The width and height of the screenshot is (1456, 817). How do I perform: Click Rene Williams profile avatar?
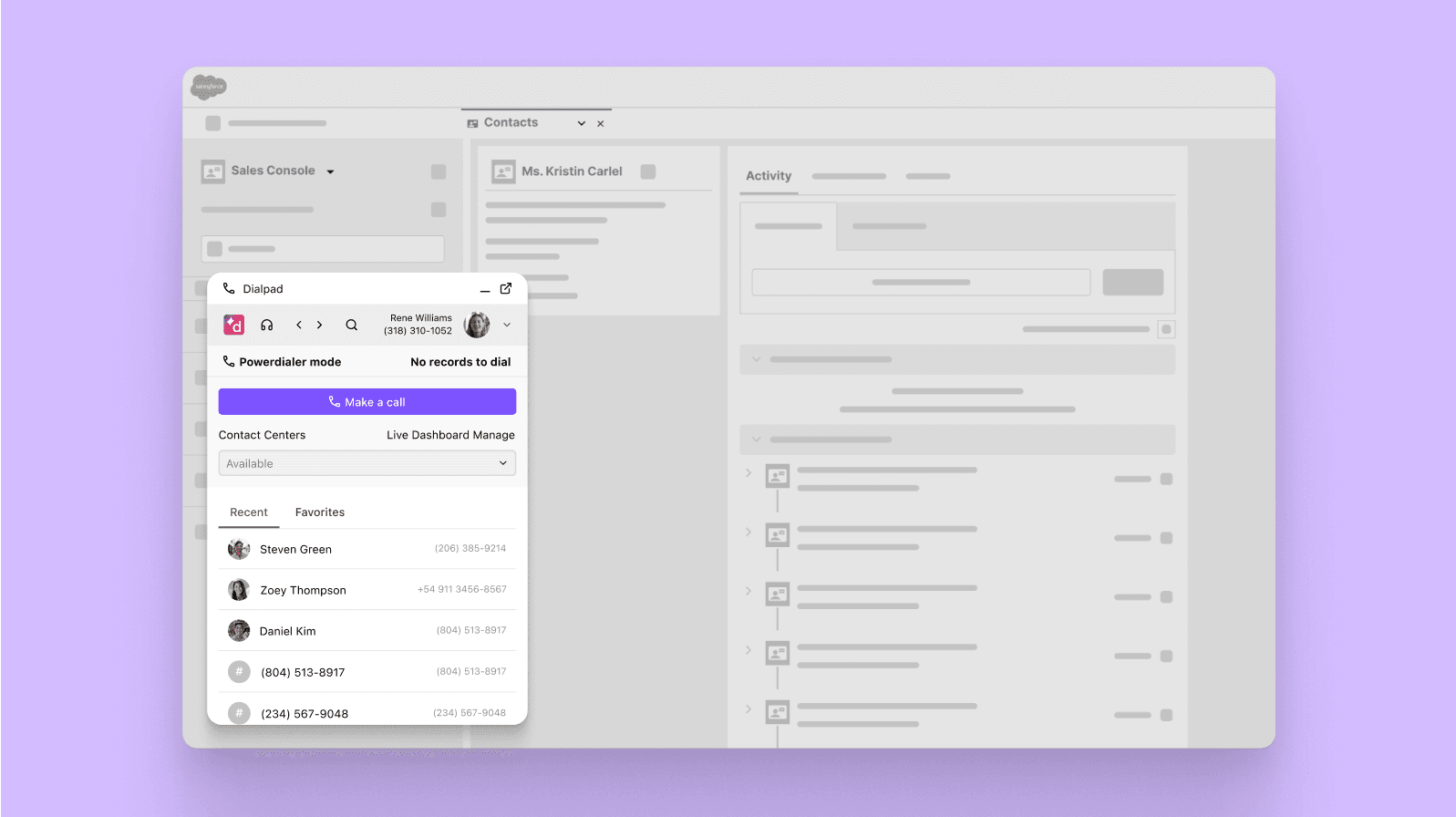476,325
